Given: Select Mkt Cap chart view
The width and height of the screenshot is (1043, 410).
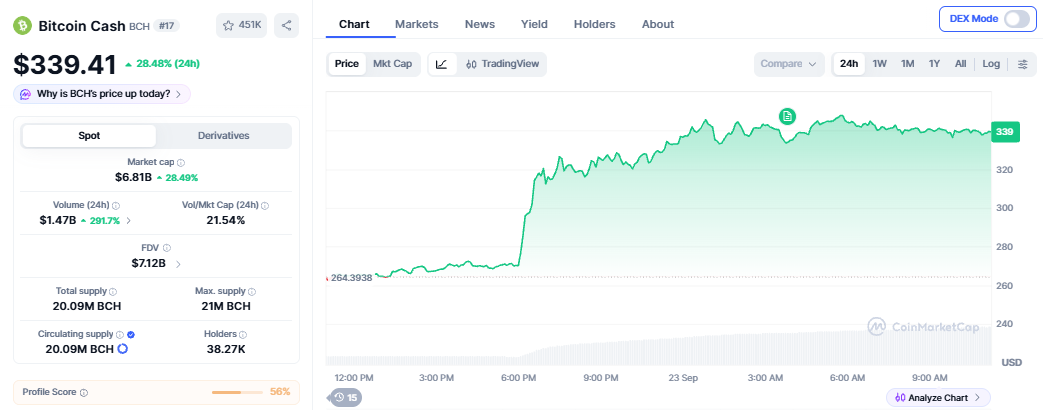Looking at the screenshot, I should pos(392,64).
